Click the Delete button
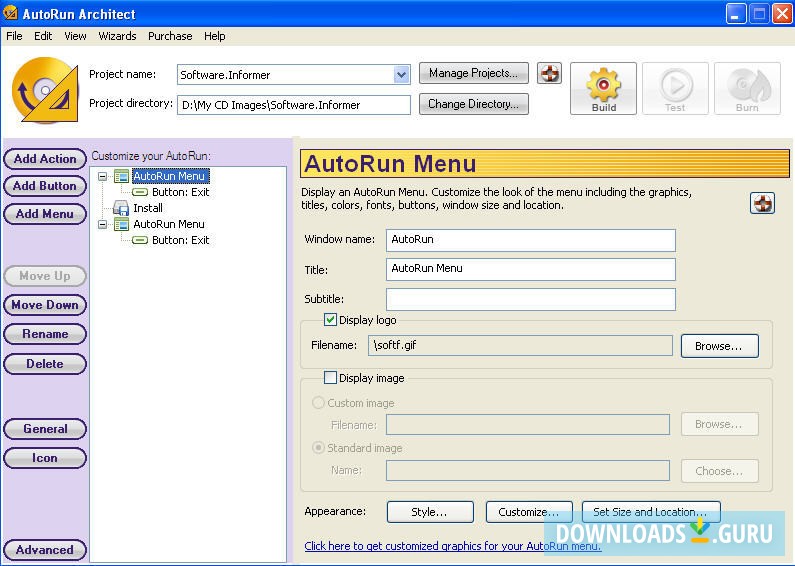 coord(45,364)
